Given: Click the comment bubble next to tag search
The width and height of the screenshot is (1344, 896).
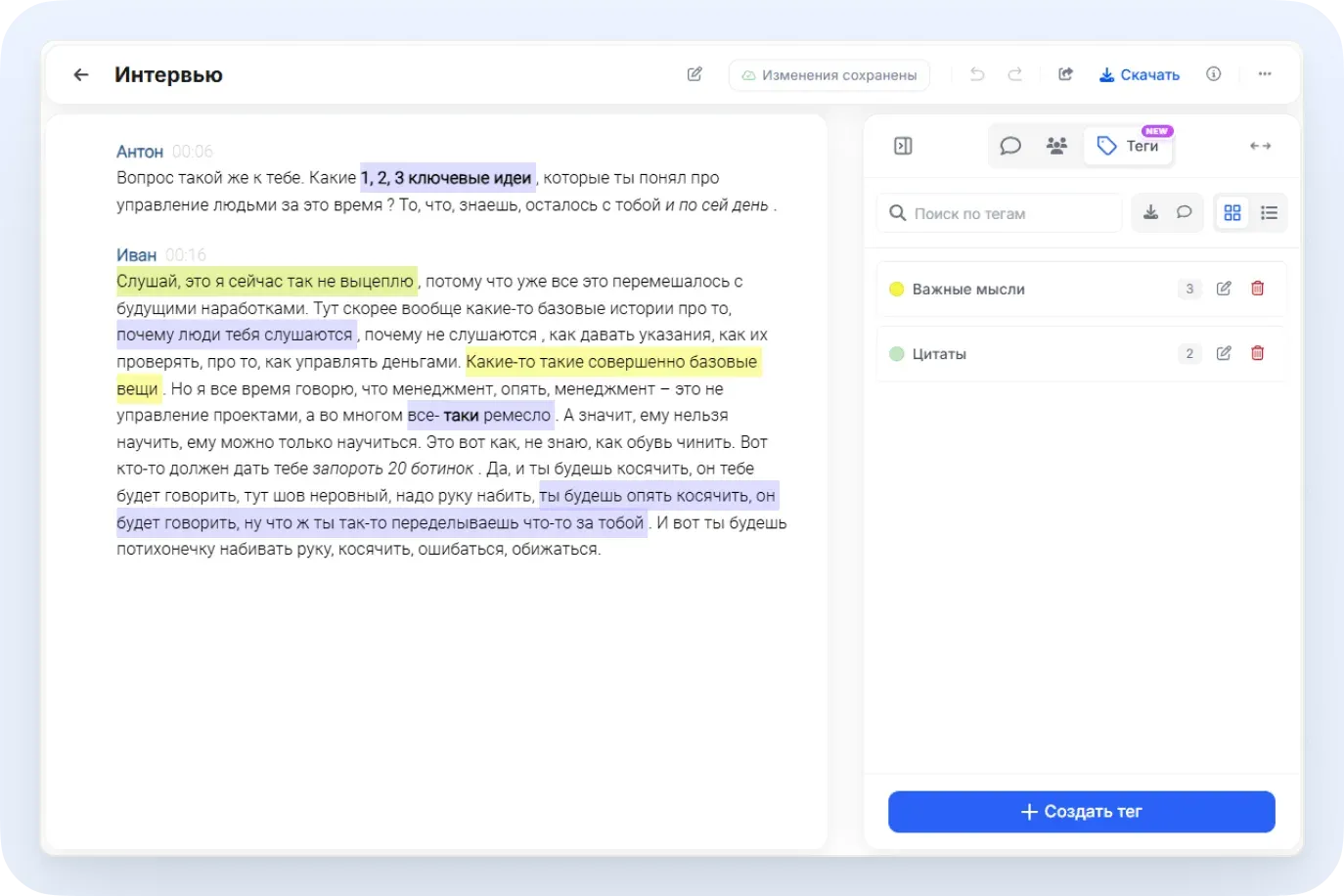Looking at the screenshot, I should (1185, 212).
